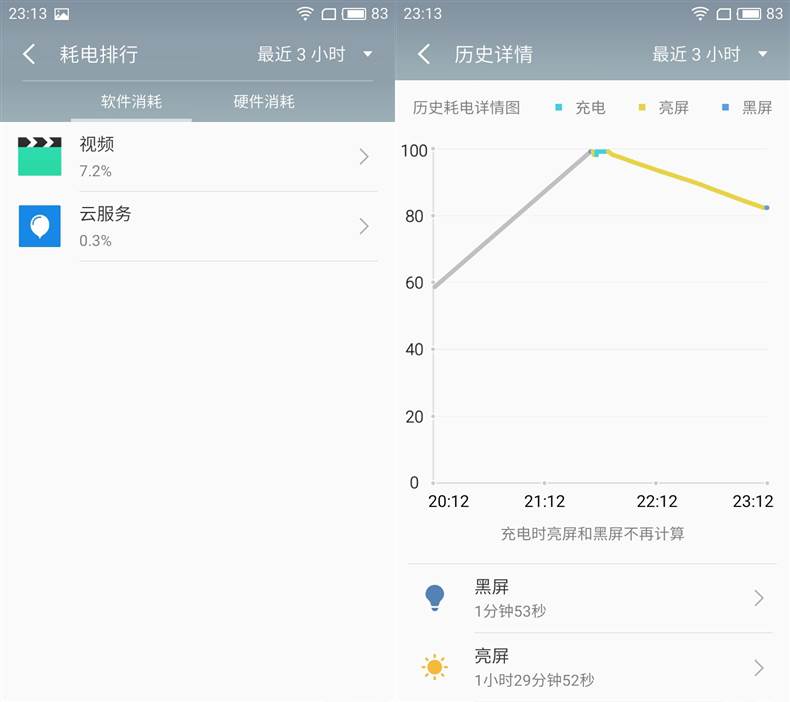Screen dimensions: 790x702
Task: Tap the right status bar SIM card icon
Action: [x=723, y=14]
